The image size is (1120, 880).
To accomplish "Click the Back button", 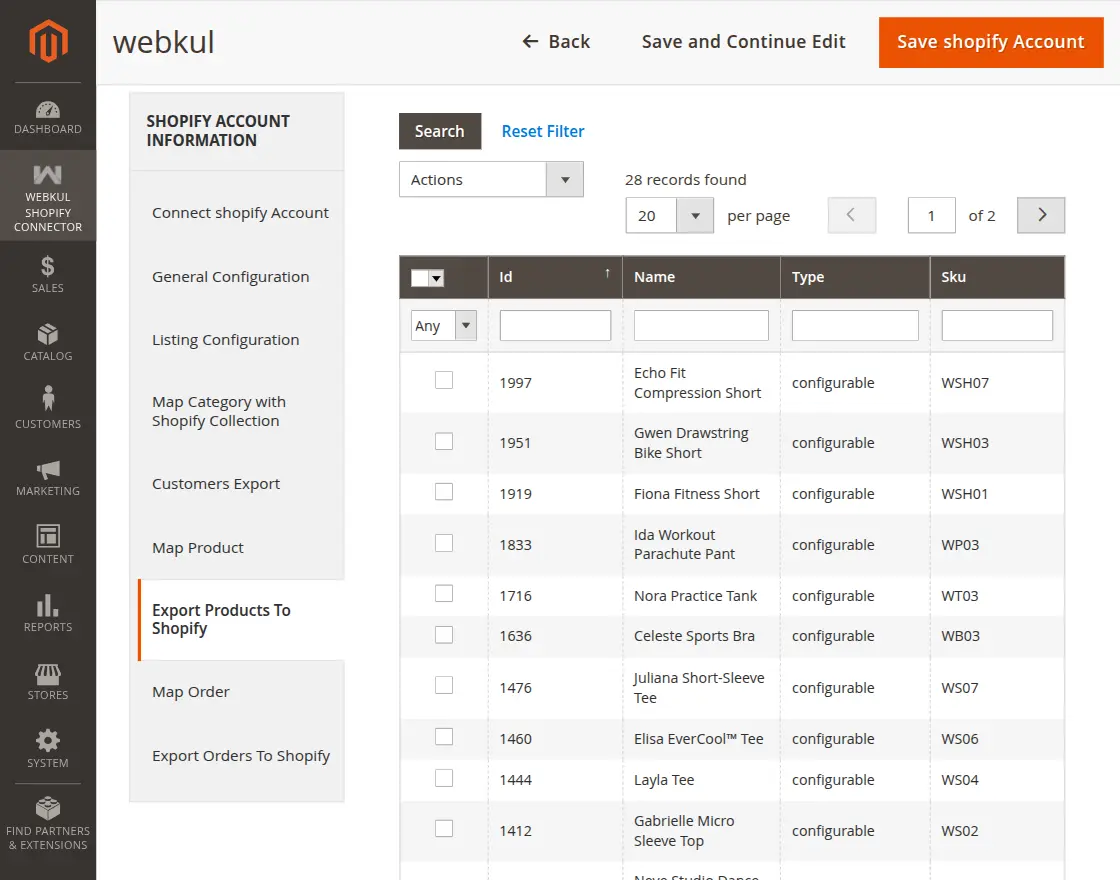I will [556, 41].
